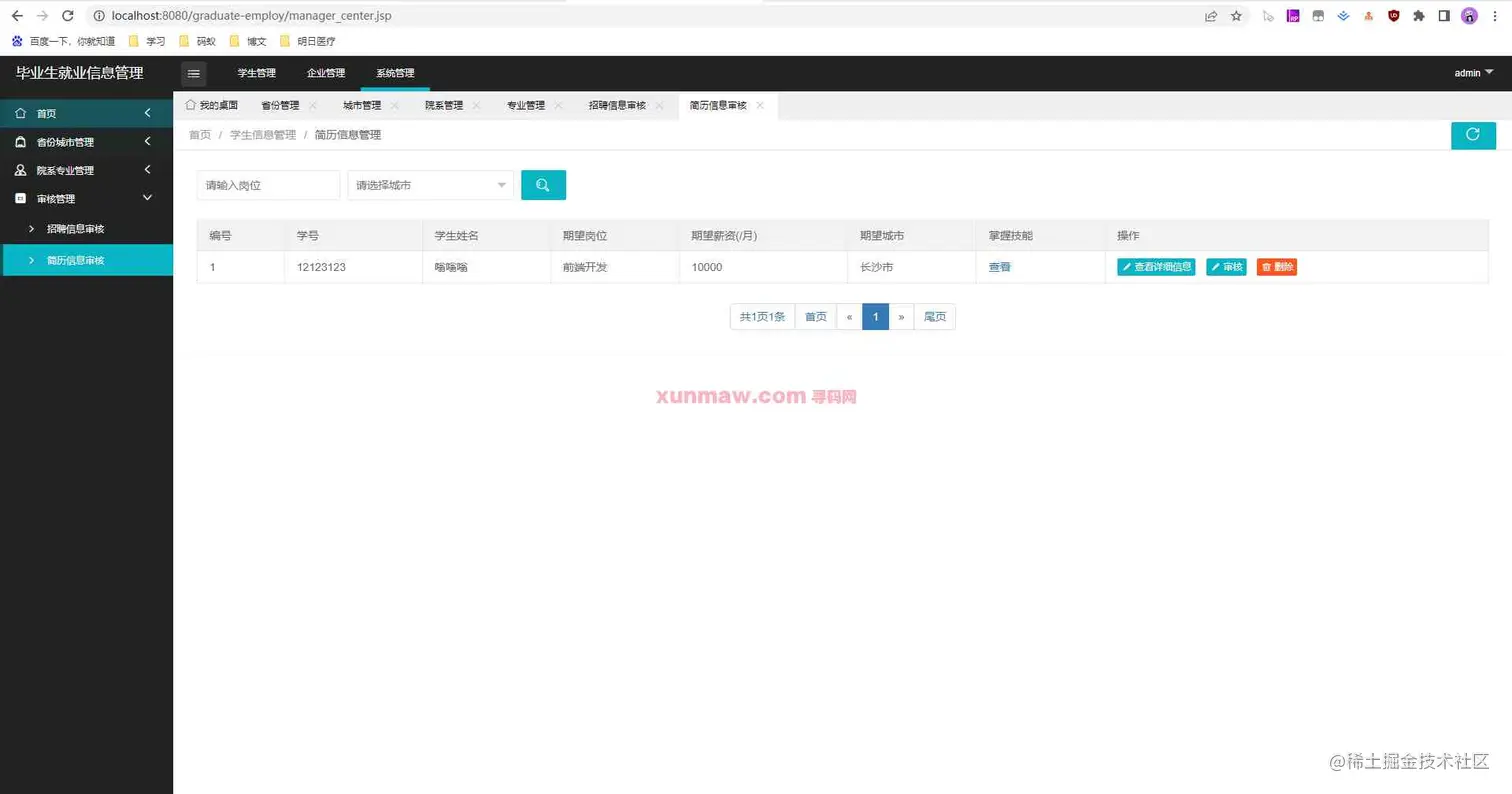1512x794 pixels.
Task: Click the red 删除 button
Action: 1277,267
